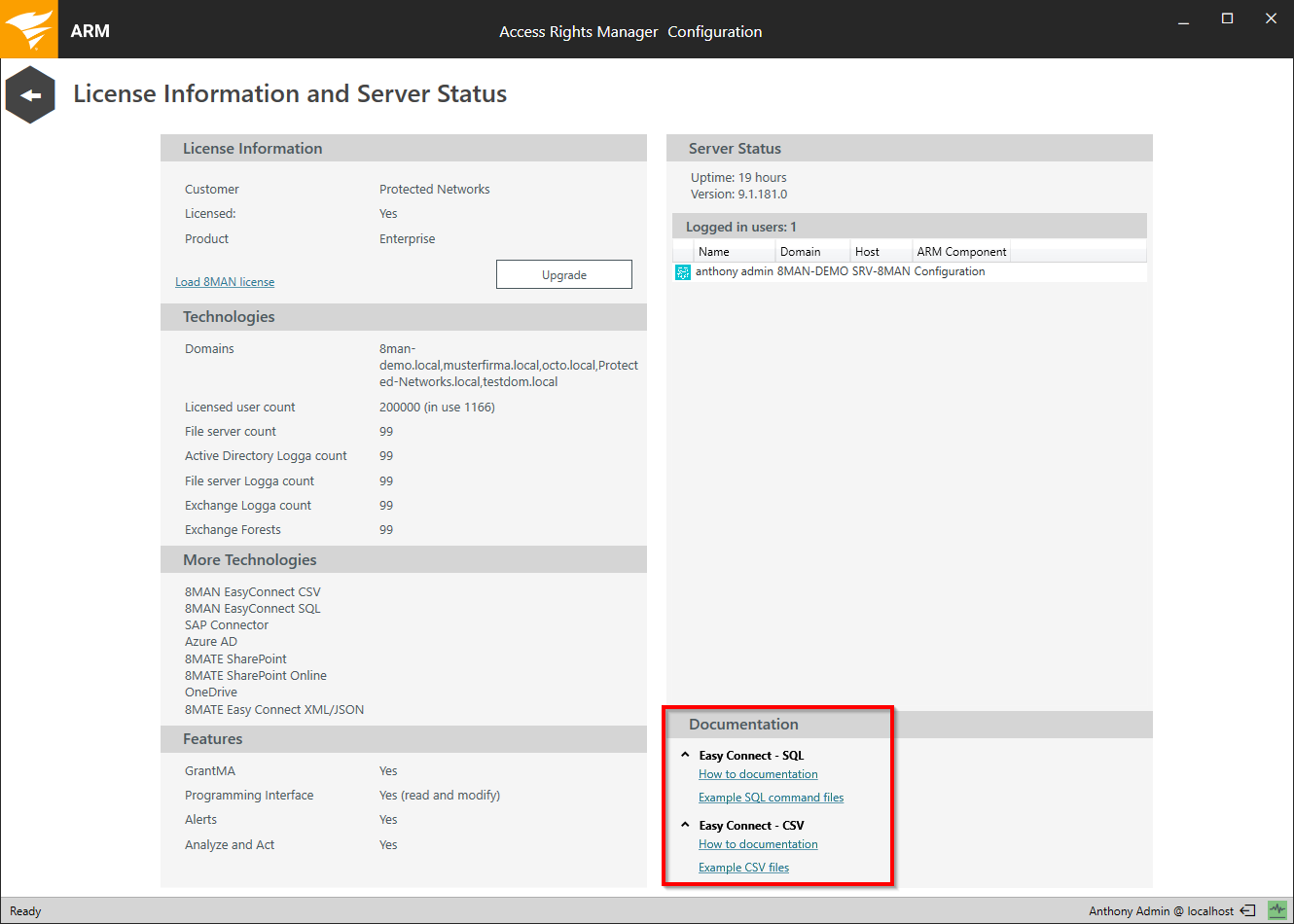Click the logout icon in status bar

click(x=1247, y=911)
